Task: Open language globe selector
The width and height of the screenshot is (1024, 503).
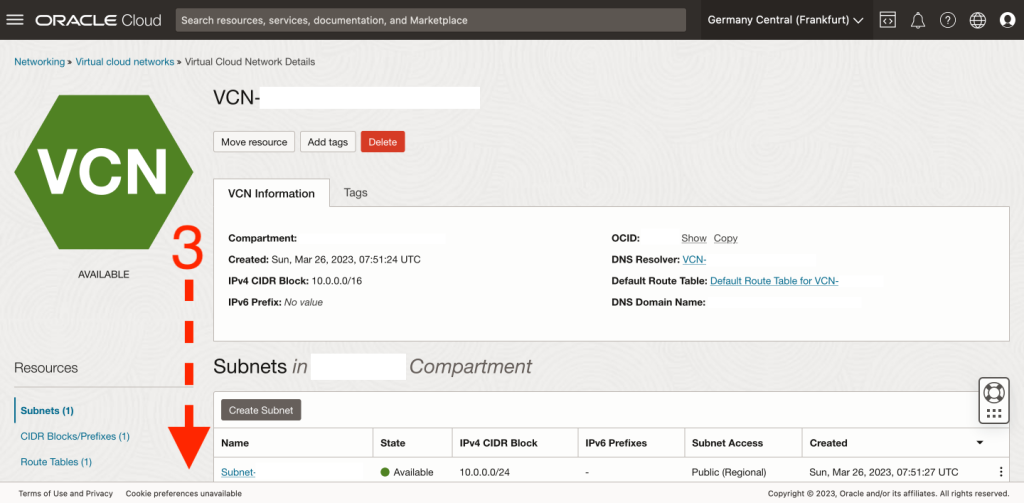Action: coord(978,20)
